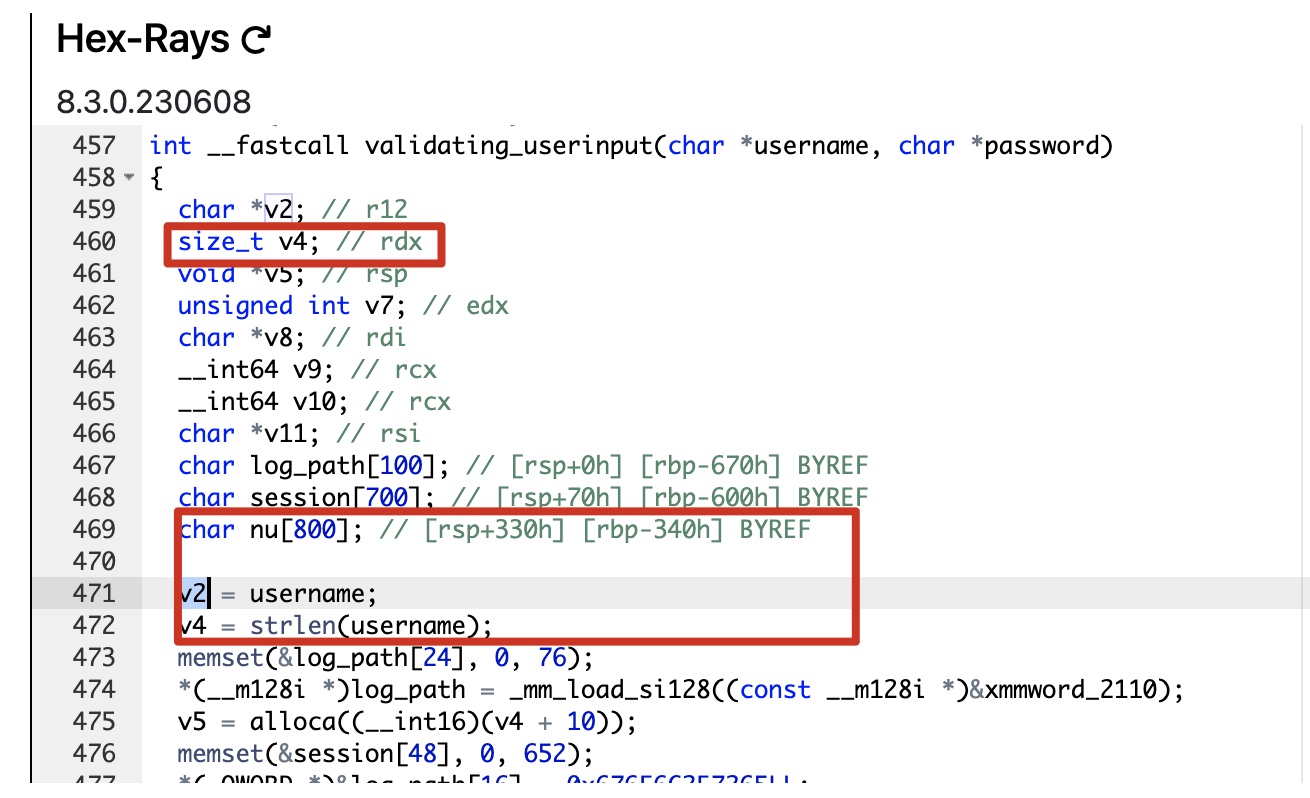Viewport: 1310px width, 798px height.
Task: Click the Hex-Rays heading
Action: click(144, 40)
